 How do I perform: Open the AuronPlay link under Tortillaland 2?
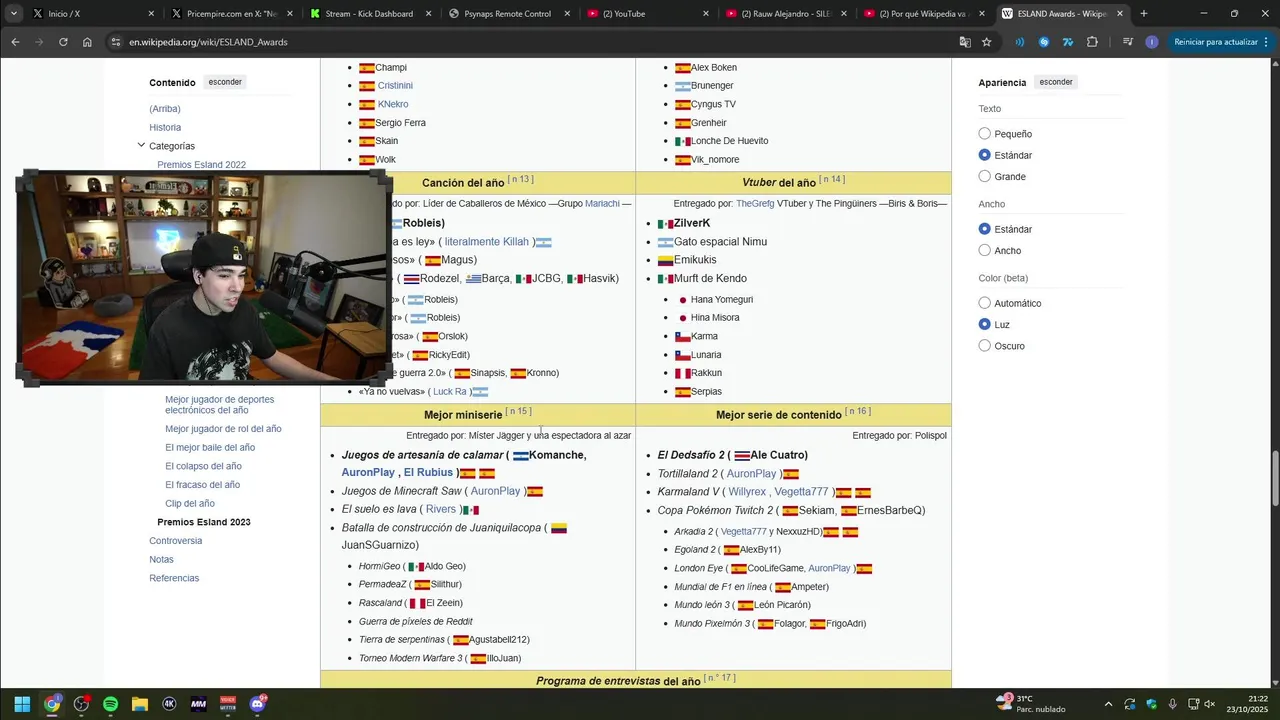click(x=751, y=474)
